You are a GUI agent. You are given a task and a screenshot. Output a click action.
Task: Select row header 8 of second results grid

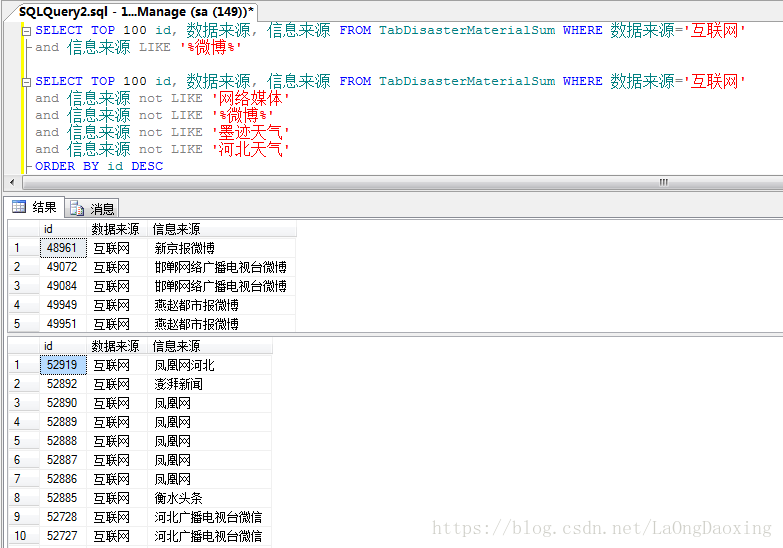point(24,498)
